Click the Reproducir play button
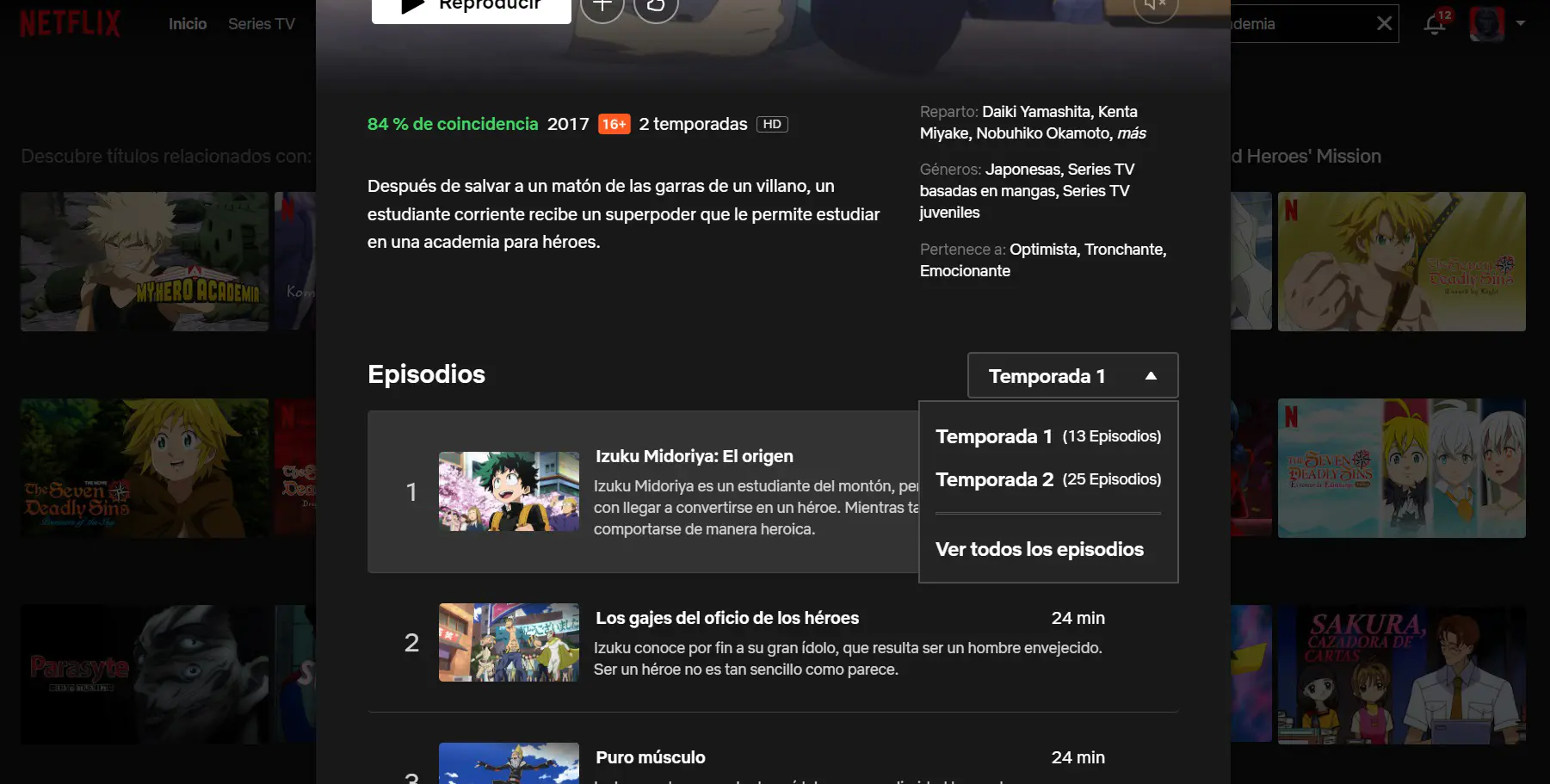Image resolution: width=1550 pixels, height=784 pixels. click(x=472, y=7)
